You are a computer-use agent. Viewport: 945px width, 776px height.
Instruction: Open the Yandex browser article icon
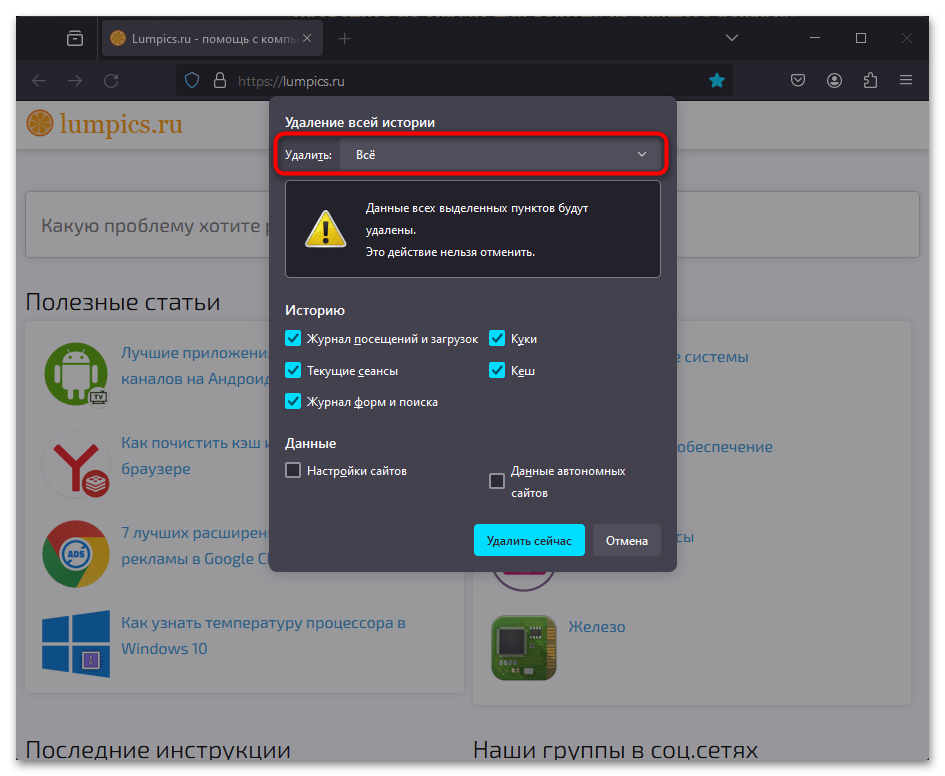(x=76, y=464)
